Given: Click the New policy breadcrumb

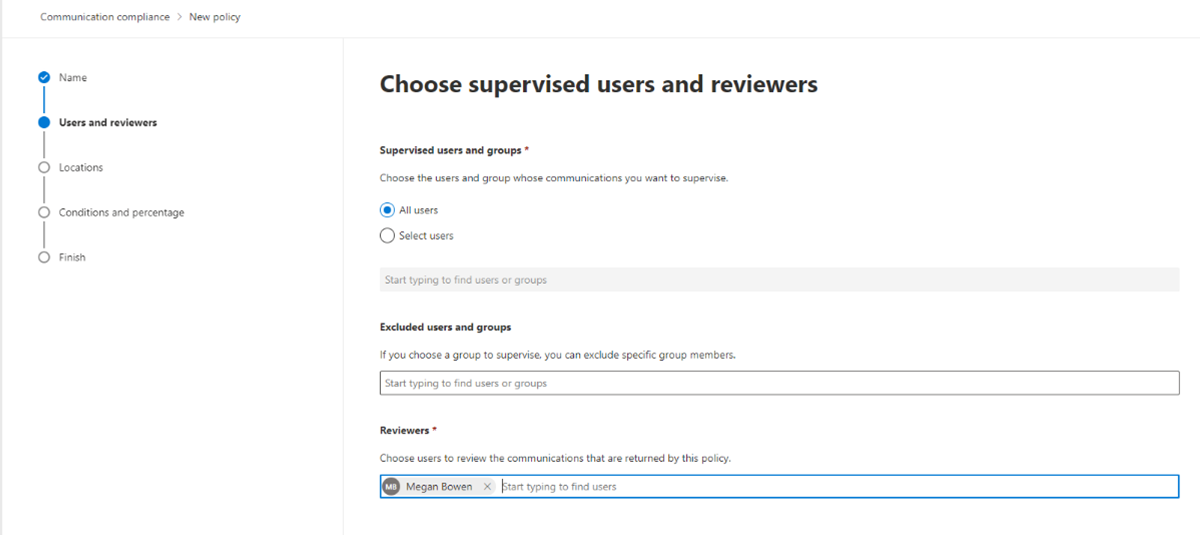Looking at the screenshot, I should click(215, 17).
